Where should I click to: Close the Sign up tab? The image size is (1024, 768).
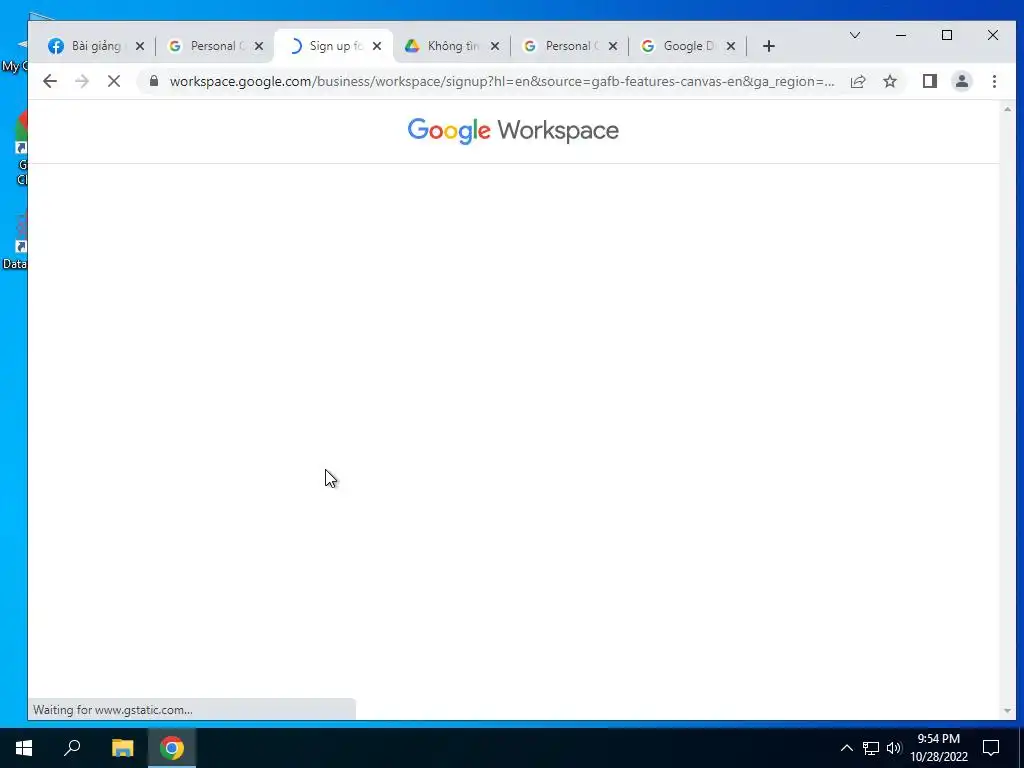click(377, 46)
